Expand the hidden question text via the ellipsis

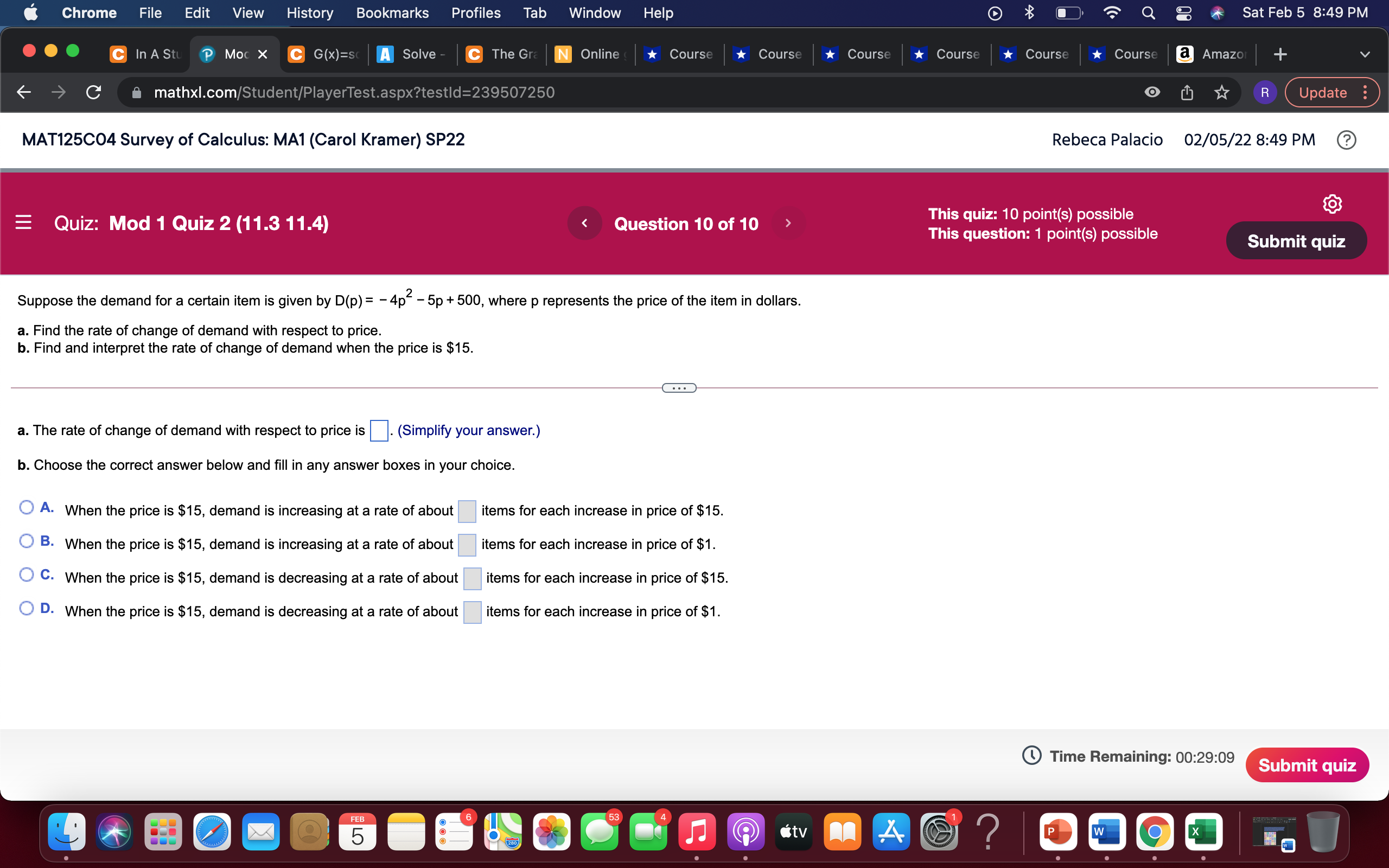(679, 387)
